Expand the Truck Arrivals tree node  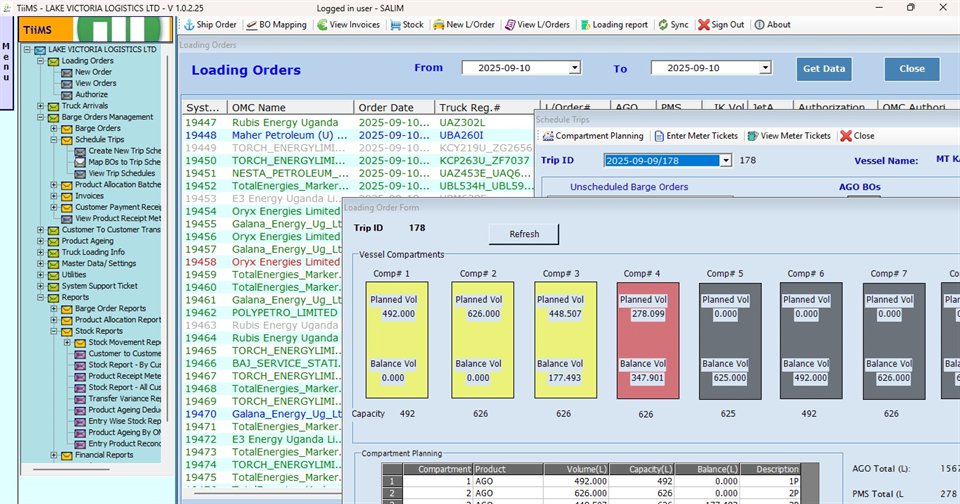tap(40, 106)
